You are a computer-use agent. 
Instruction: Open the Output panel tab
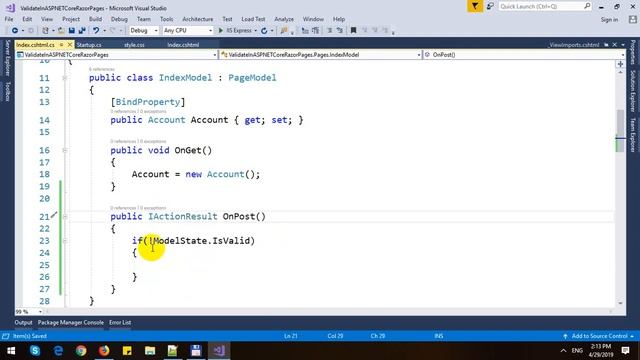pos(23,322)
